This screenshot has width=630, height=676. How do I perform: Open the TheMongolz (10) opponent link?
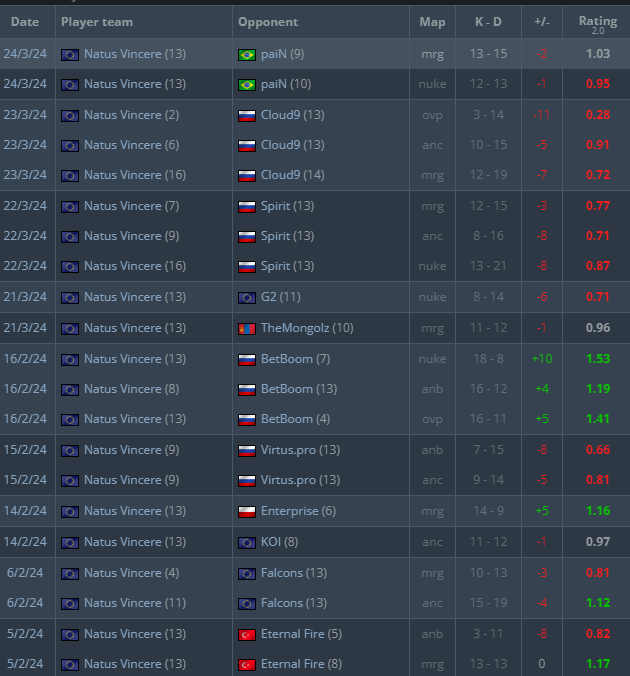pyautogui.click(x=307, y=328)
